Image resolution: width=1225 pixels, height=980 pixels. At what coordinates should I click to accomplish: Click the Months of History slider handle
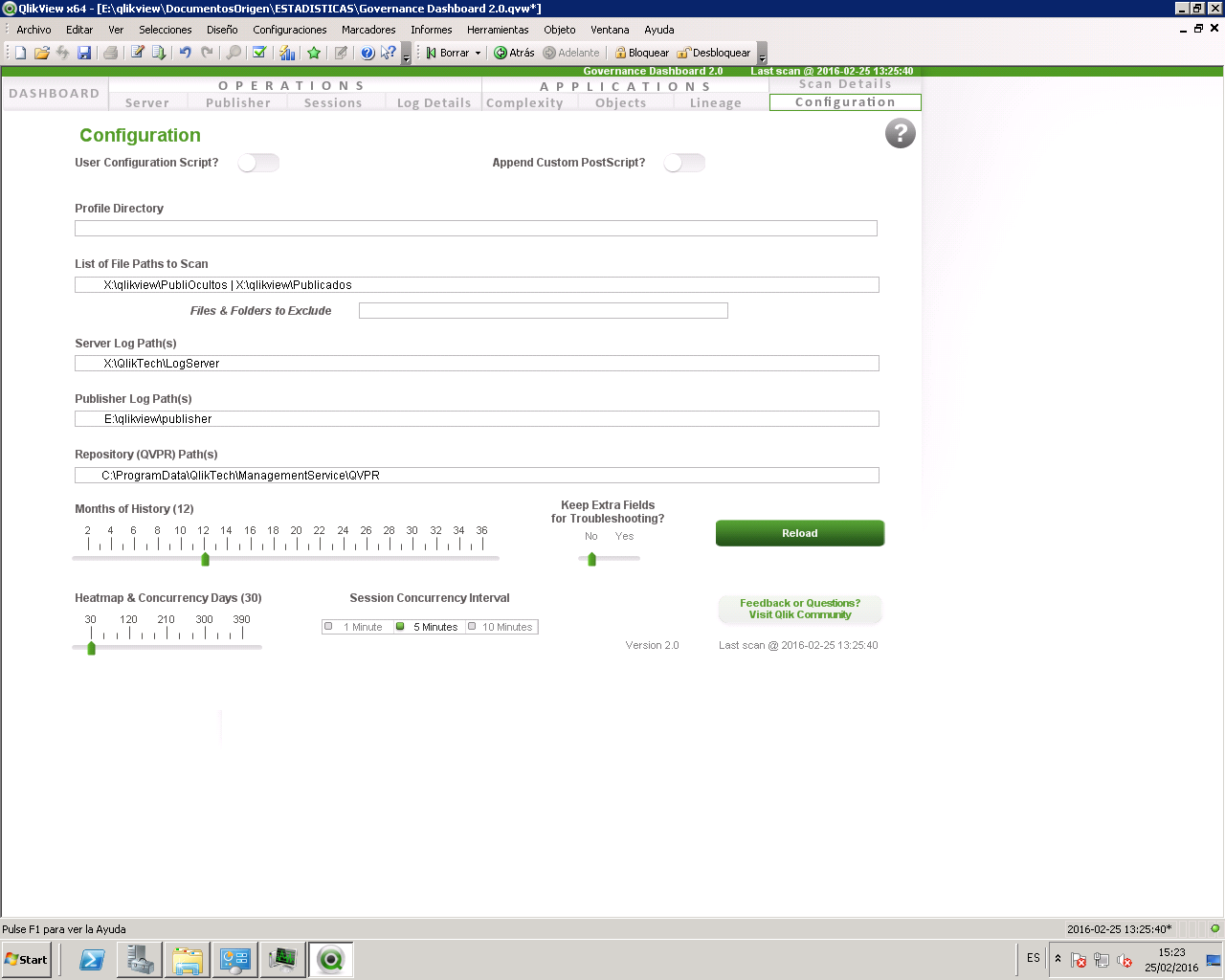[x=205, y=559]
